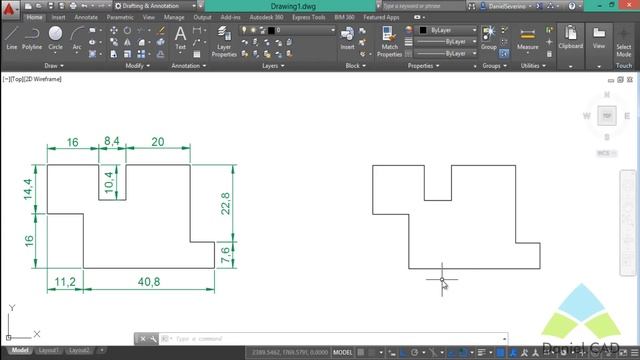Open the Insert ribbon tab
Image resolution: width=640 pixels, height=360 pixels.
(58, 17)
